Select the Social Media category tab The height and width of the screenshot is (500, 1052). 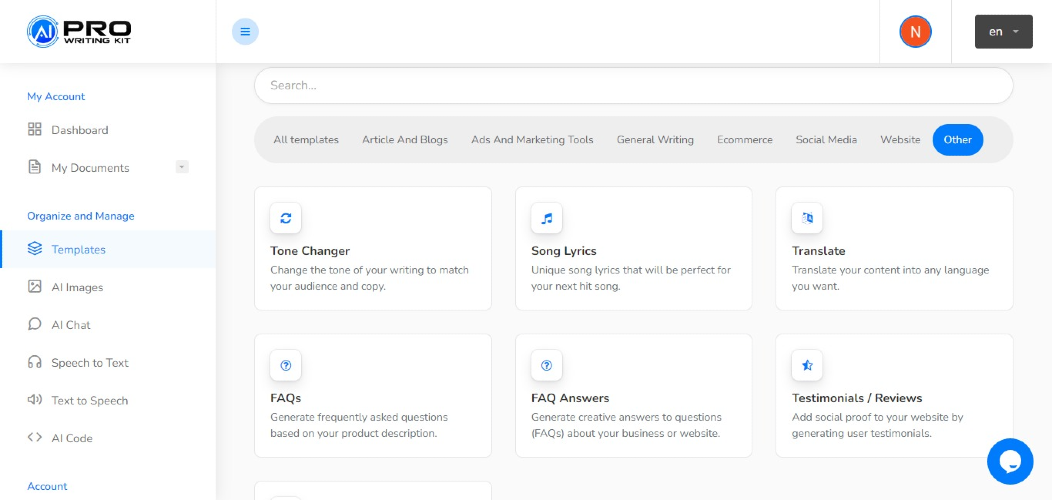tap(826, 140)
